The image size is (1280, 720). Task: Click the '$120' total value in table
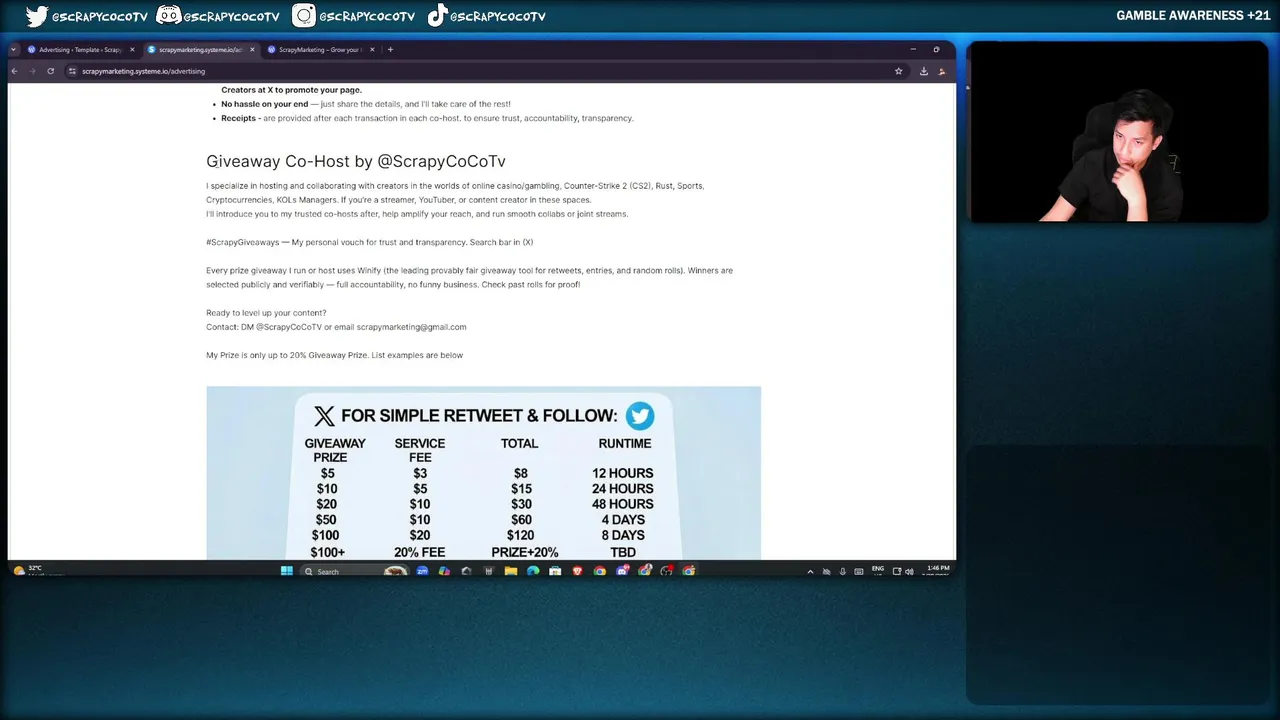tap(520, 535)
